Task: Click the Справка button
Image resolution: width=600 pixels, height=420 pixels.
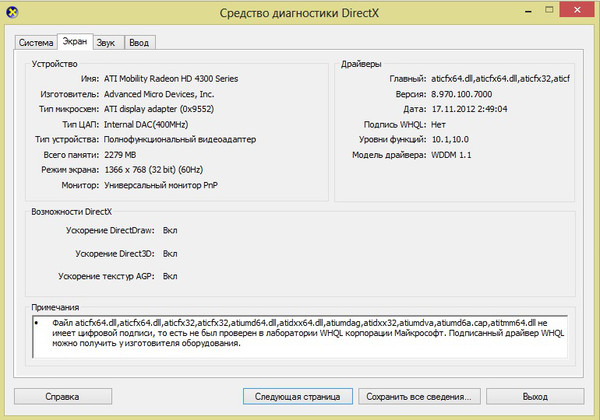Action: pos(63,396)
